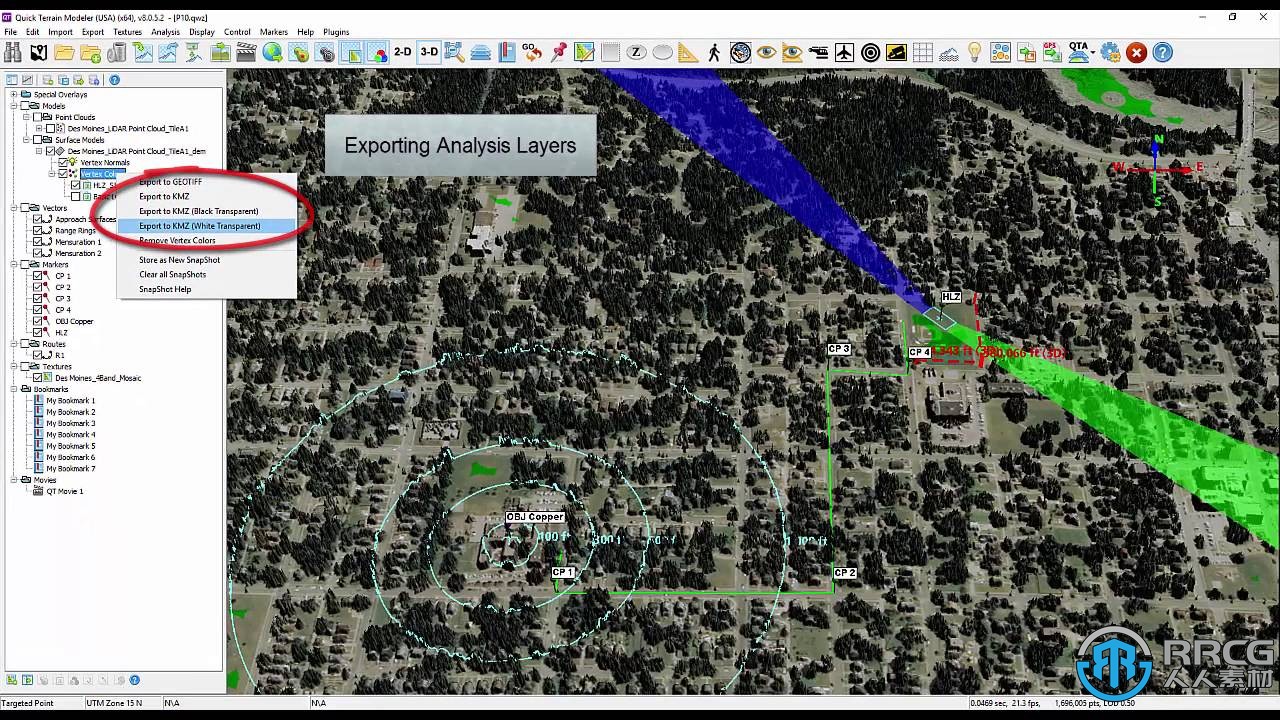Select QT Movie 1 in tree
The image size is (1280, 720).
(64, 491)
